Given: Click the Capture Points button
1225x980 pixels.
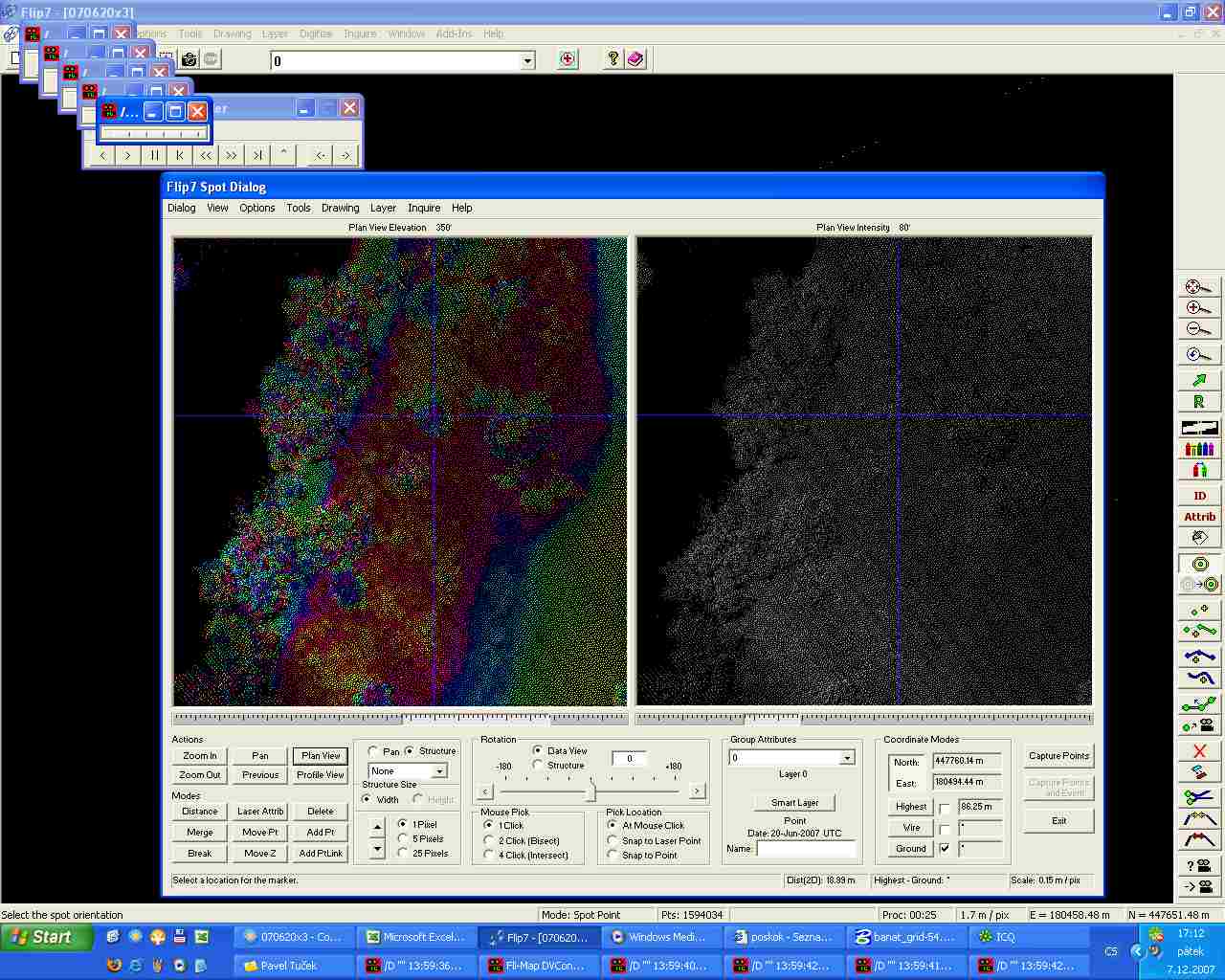Looking at the screenshot, I should pyautogui.click(x=1058, y=756).
